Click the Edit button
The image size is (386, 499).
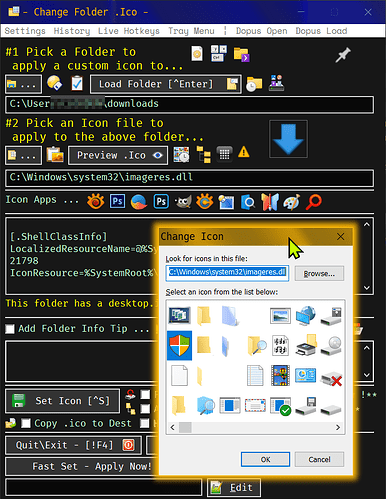pyautogui.click(x=234, y=488)
